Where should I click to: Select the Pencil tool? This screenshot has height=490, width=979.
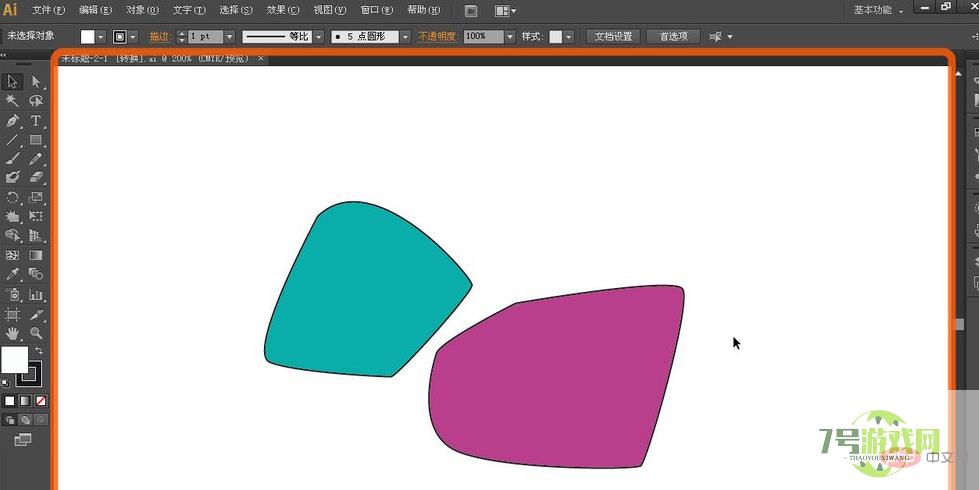tap(36, 159)
